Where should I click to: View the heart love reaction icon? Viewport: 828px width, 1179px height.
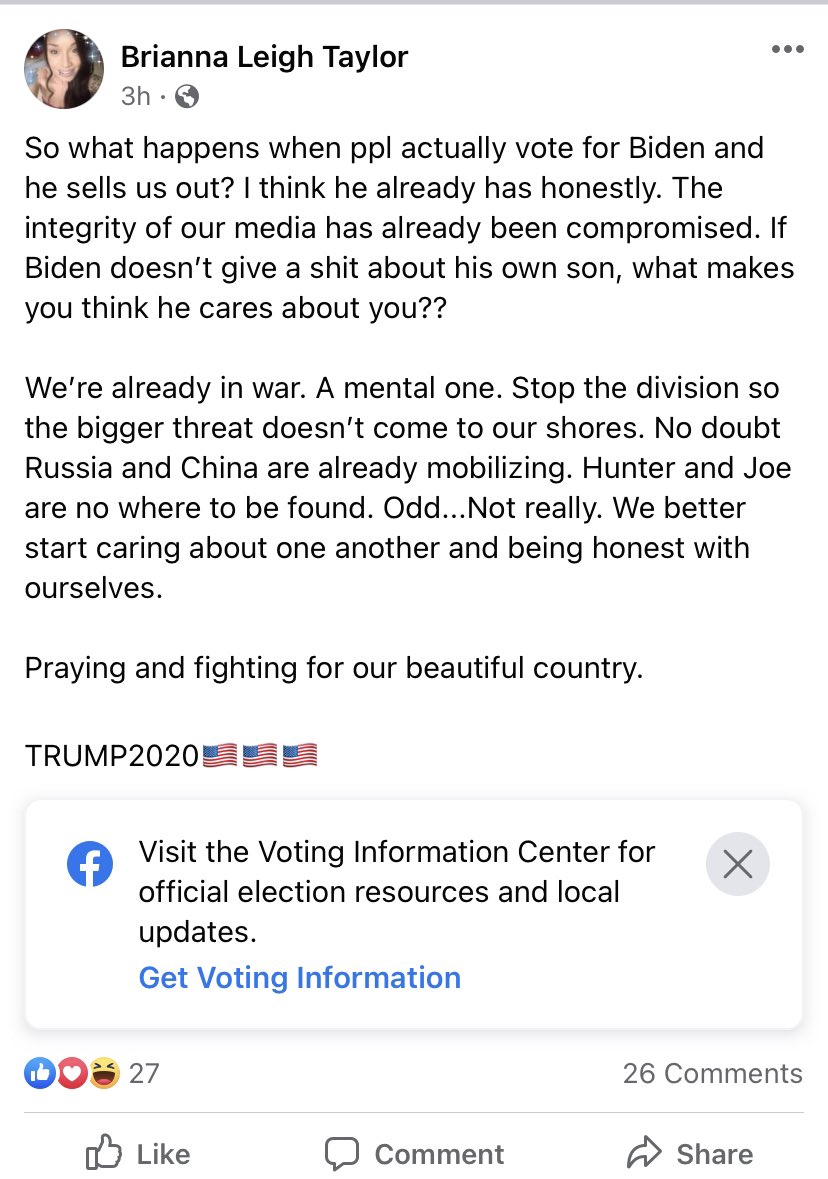click(x=72, y=1073)
